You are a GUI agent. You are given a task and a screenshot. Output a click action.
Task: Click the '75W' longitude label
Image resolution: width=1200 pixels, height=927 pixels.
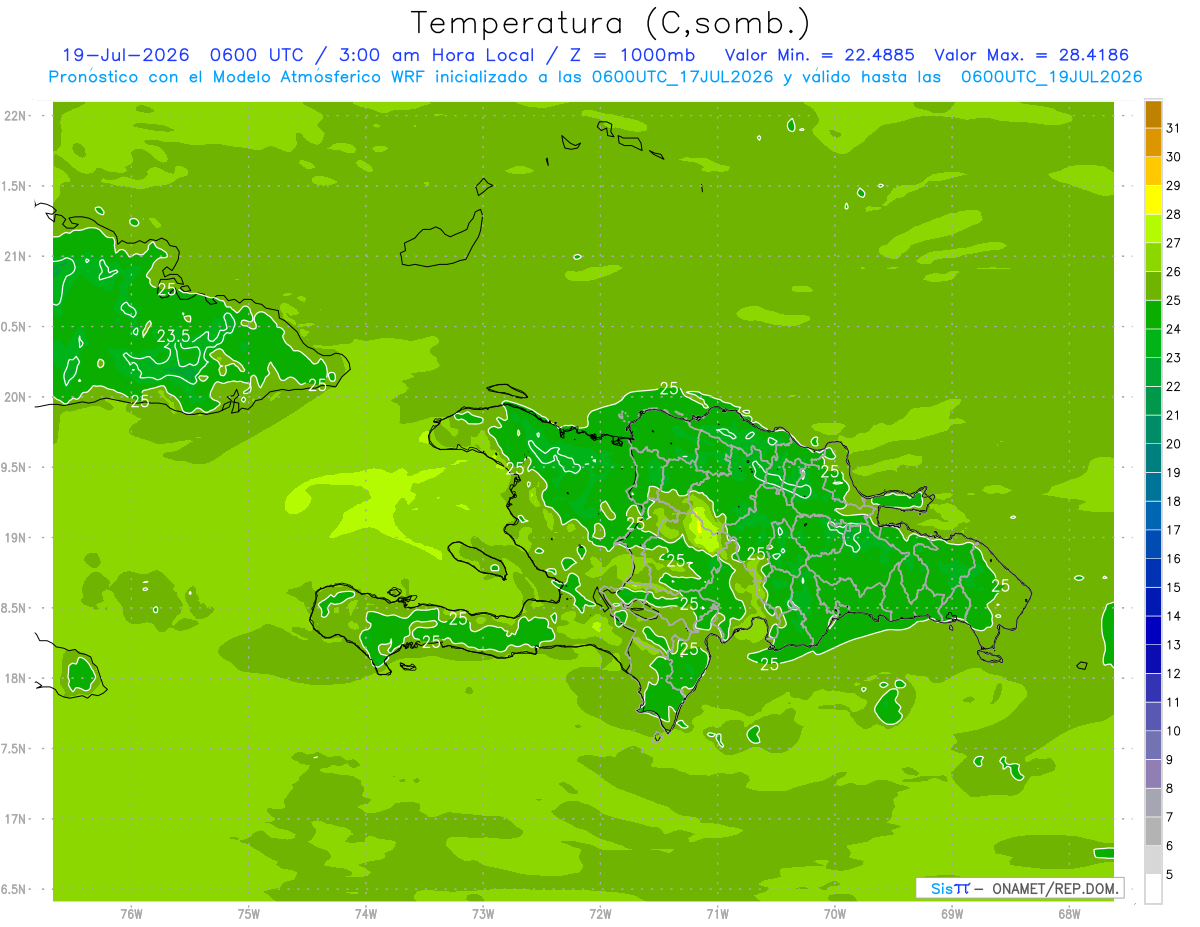(249, 913)
